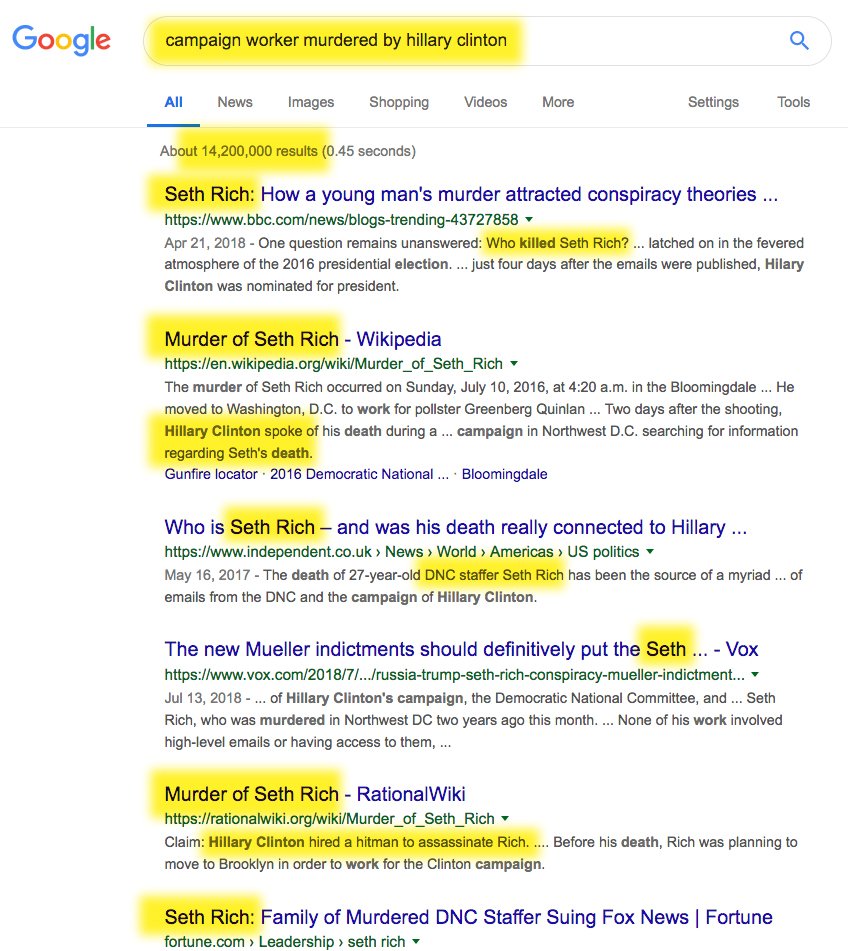Switch to the Images tab
This screenshot has height=951, width=848.
pyautogui.click(x=311, y=102)
